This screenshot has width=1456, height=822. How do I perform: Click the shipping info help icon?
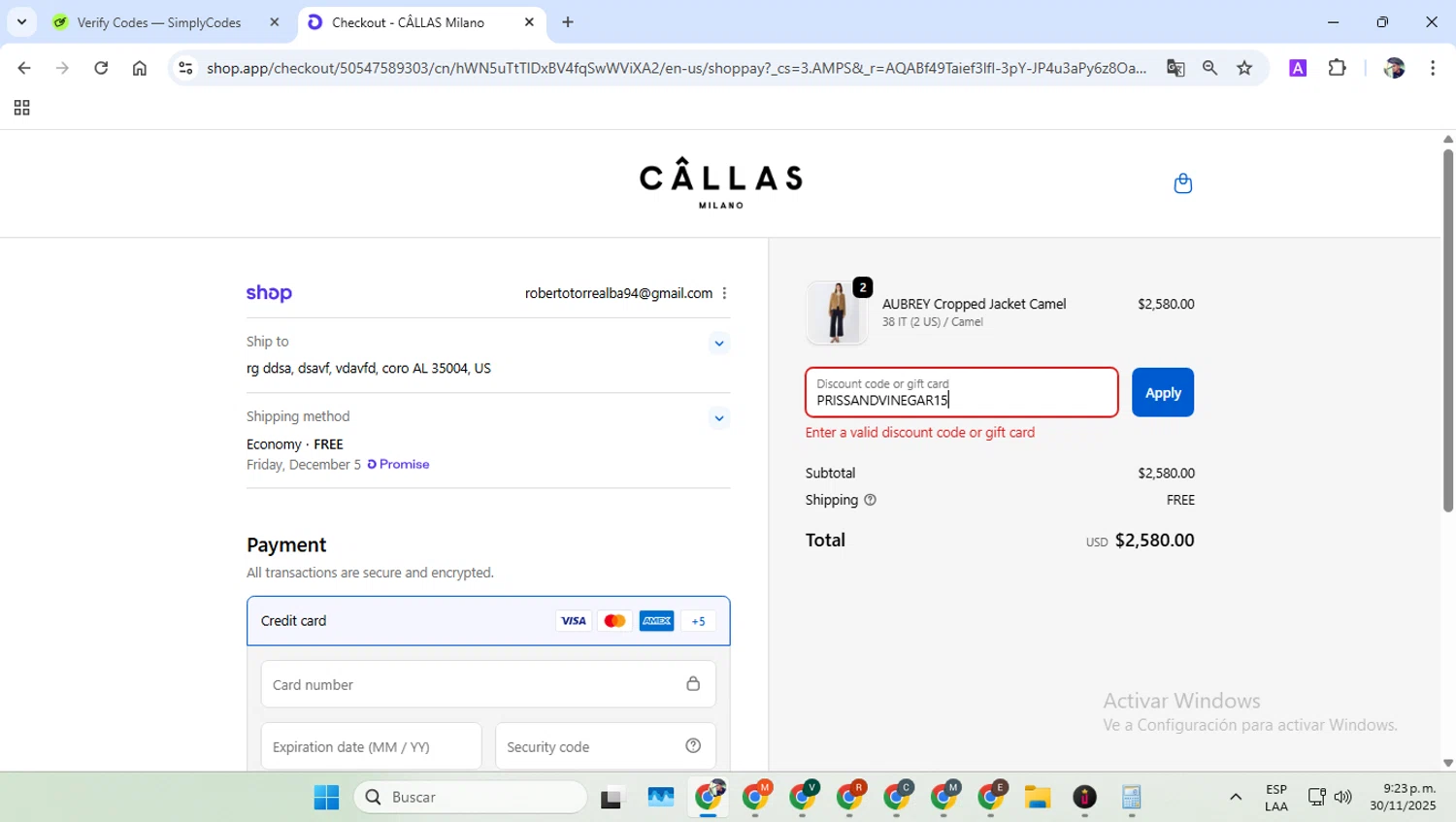pyautogui.click(x=870, y=500)
